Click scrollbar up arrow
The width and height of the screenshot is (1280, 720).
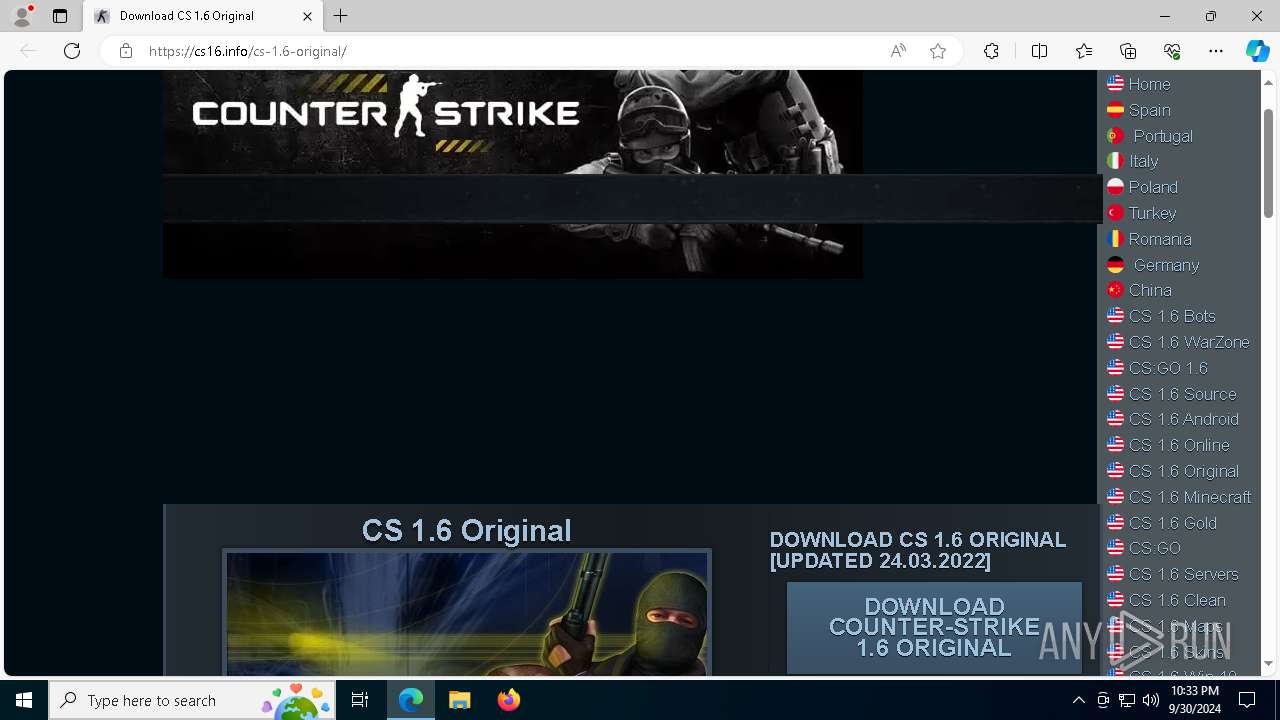[x=1268, y=81]
